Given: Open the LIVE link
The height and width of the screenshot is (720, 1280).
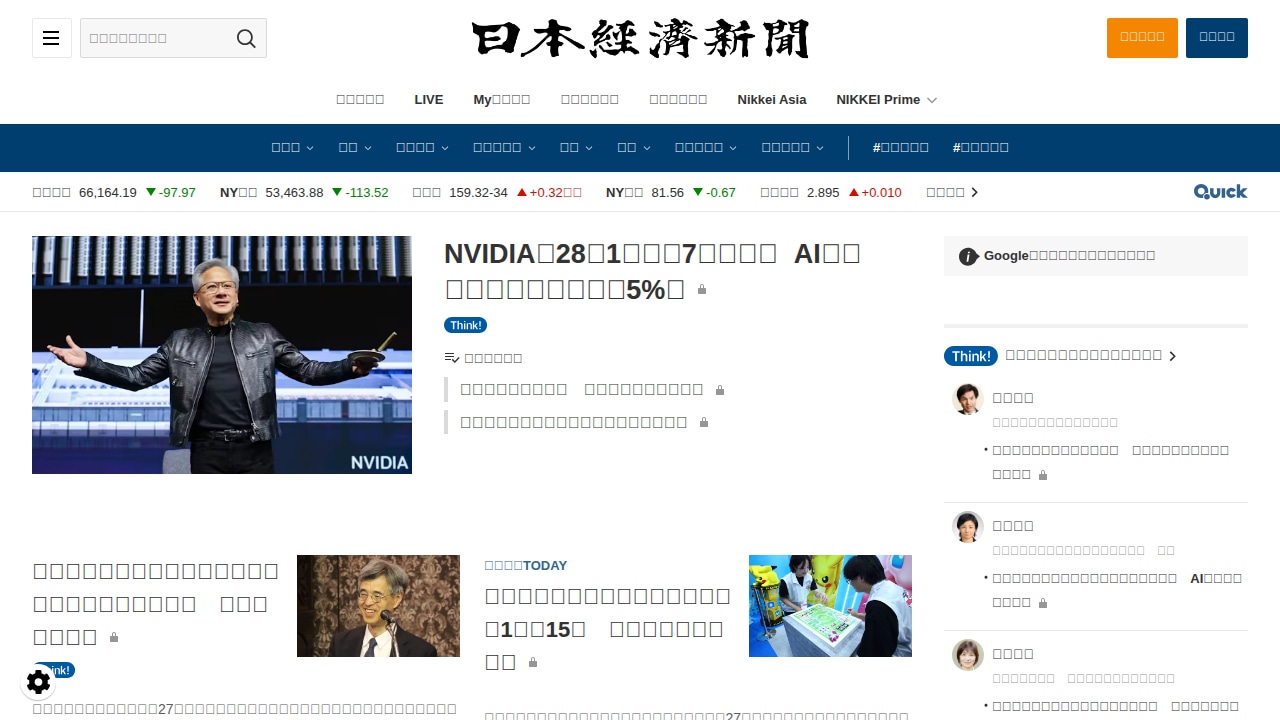Looking at the screenshot, I should (x=429, y=100).
